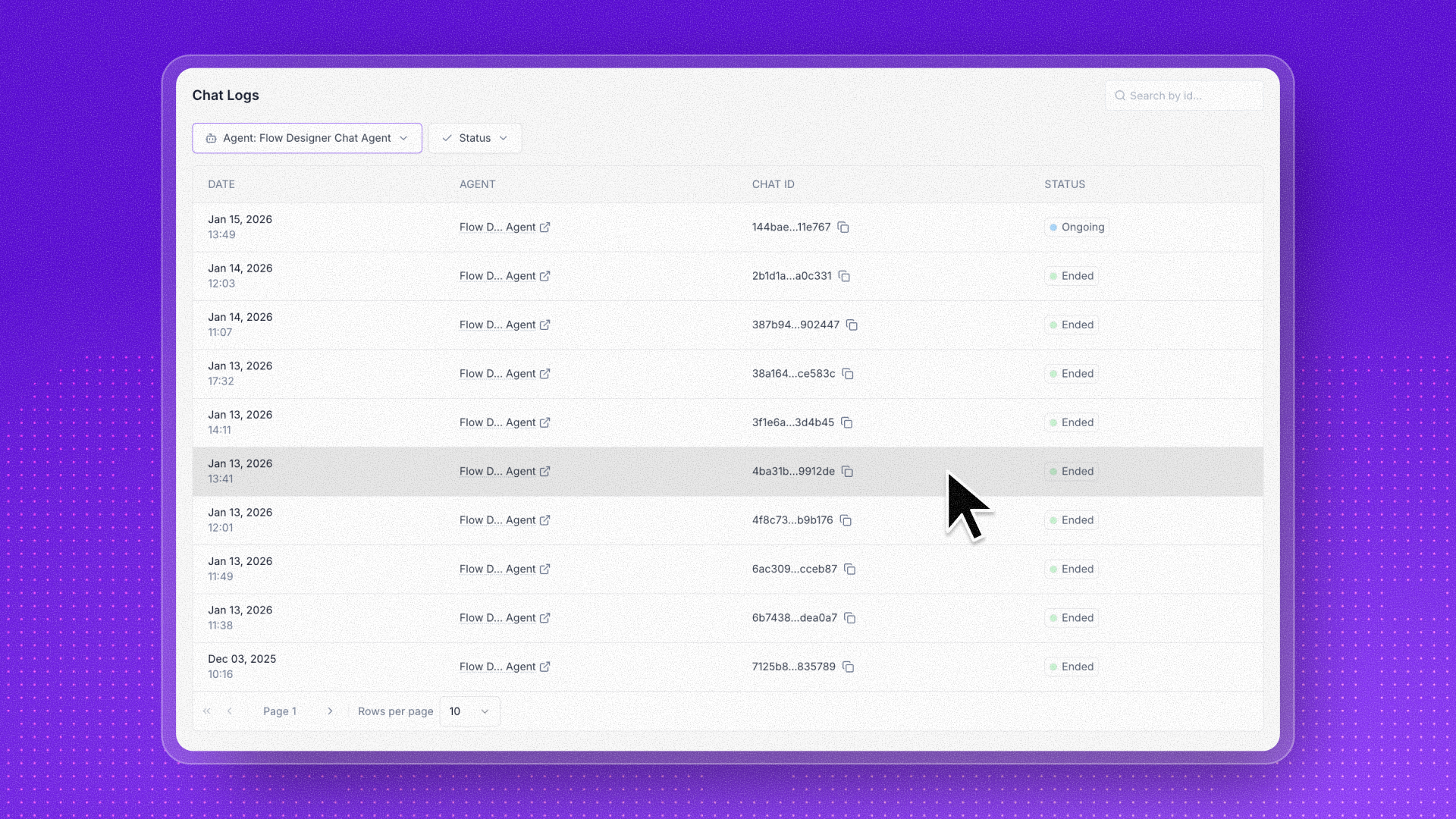This screenshot has width=1456, height=819.
Task: Expand the Status filter dropdown
Action: [475, 138]
